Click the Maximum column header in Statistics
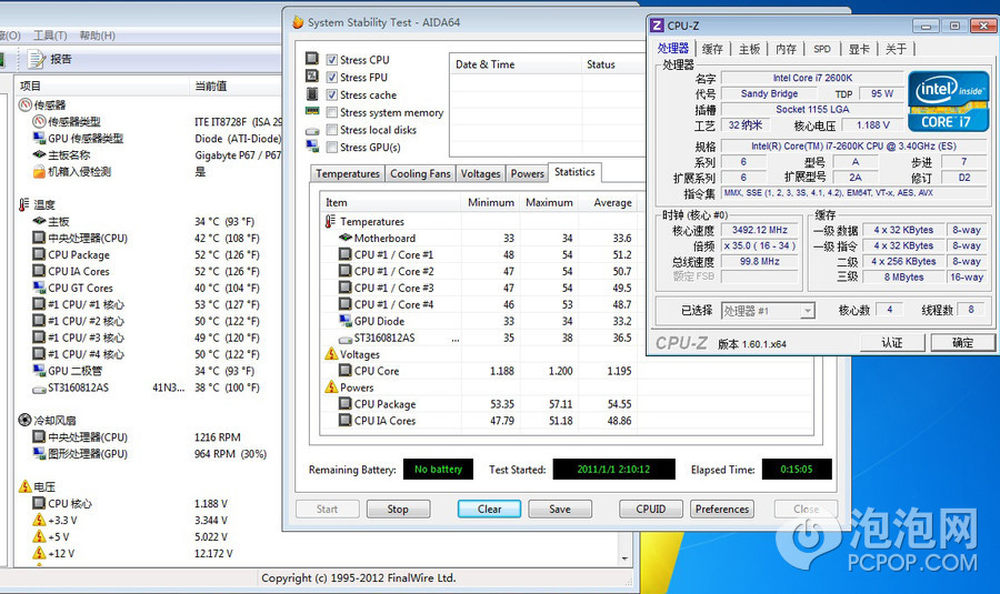The width and height of the screenshot is (1000, 594). pos(549,202)
